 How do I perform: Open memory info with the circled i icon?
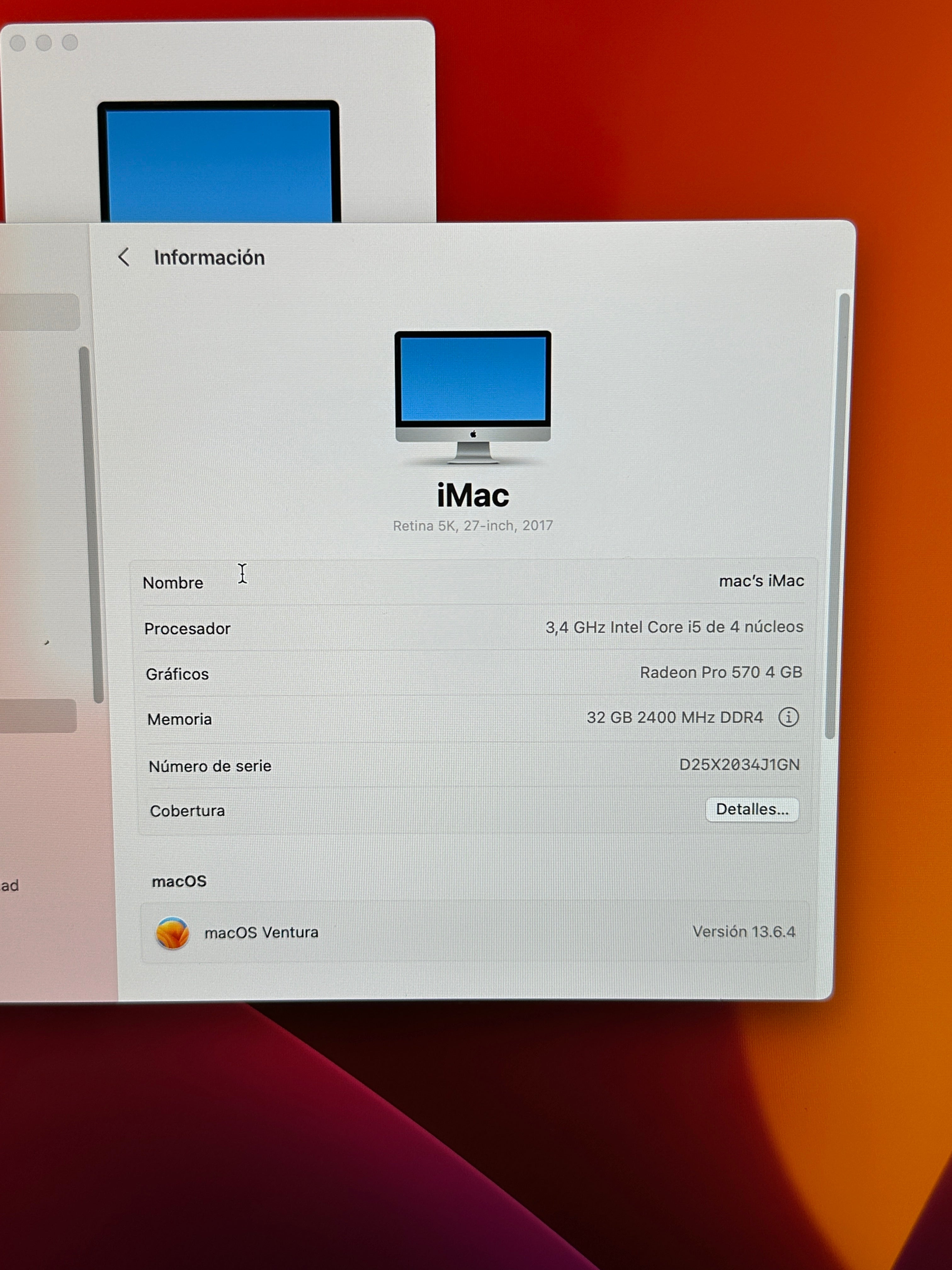(789, 717)
